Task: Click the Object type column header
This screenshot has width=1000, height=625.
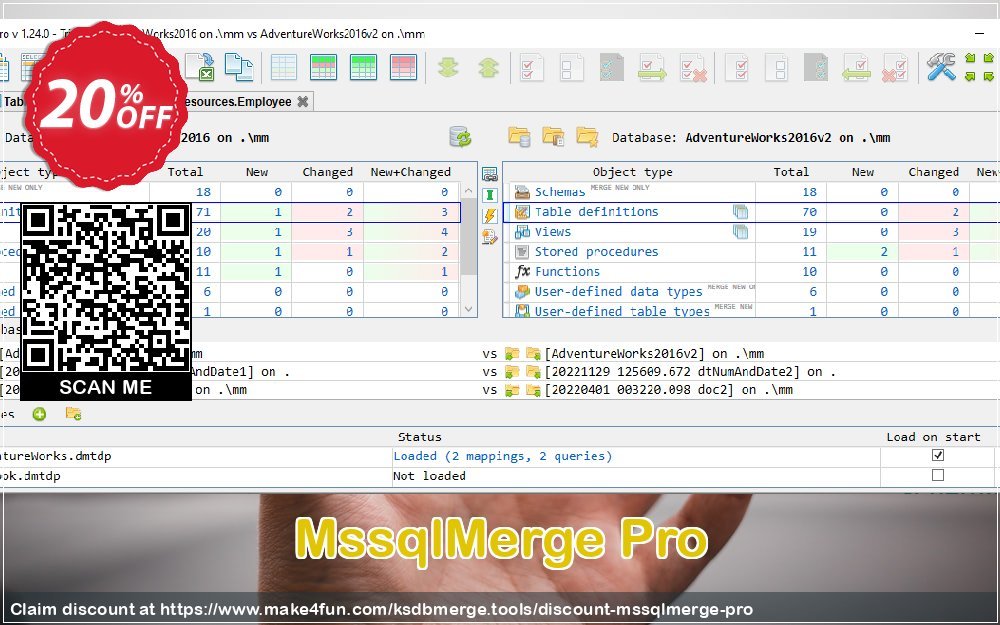Action: point(632,172)
